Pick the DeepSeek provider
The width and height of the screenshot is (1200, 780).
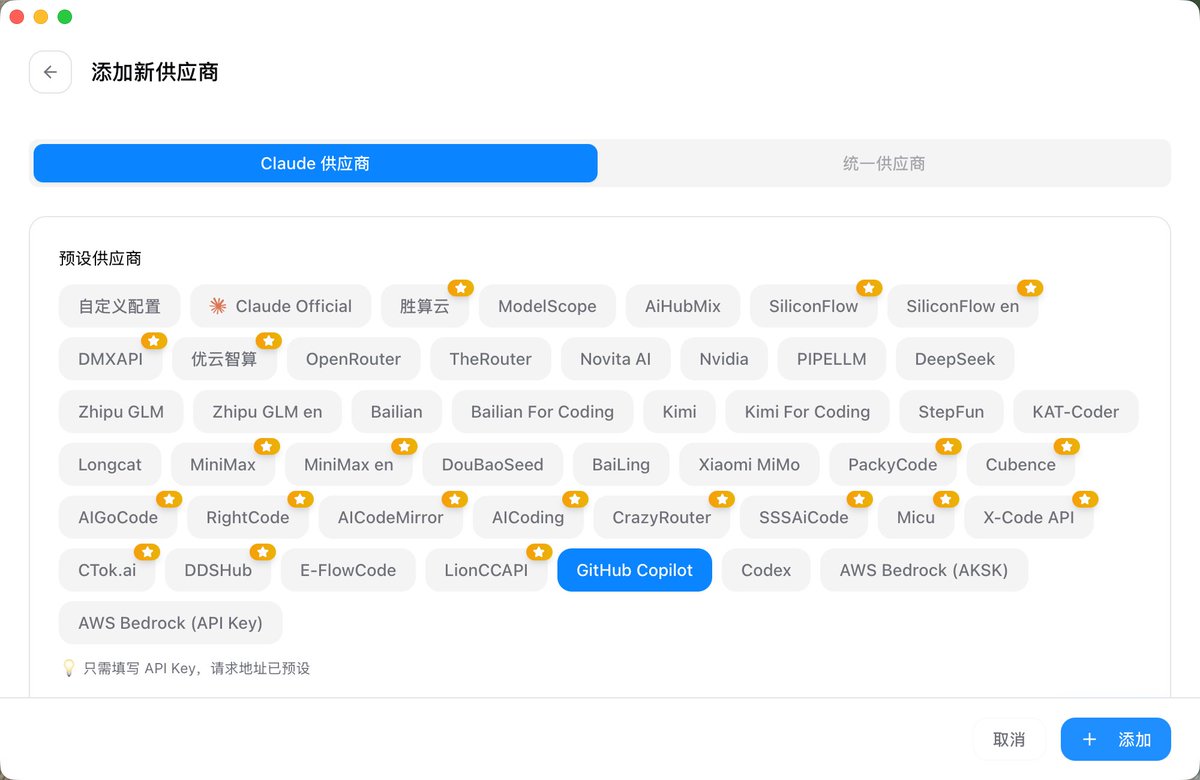[955, 359]
